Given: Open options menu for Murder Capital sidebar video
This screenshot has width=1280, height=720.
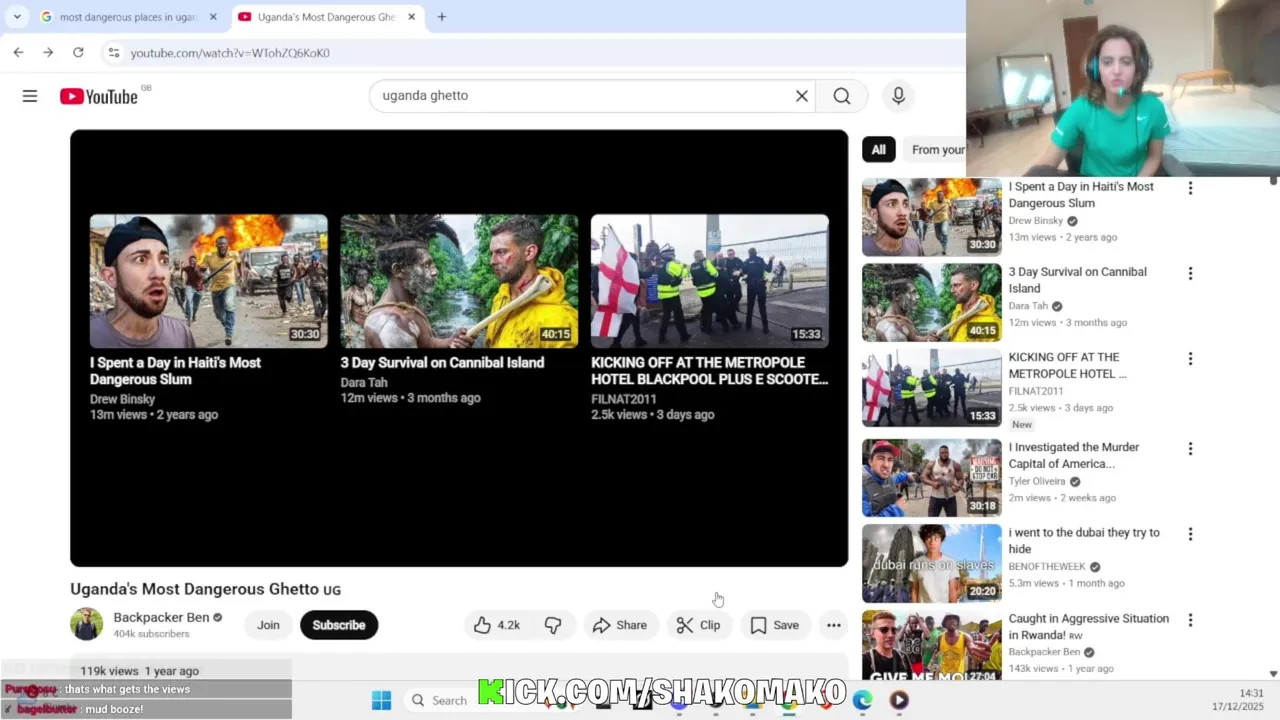Looking at the screenshot, I should [1190, 449].
